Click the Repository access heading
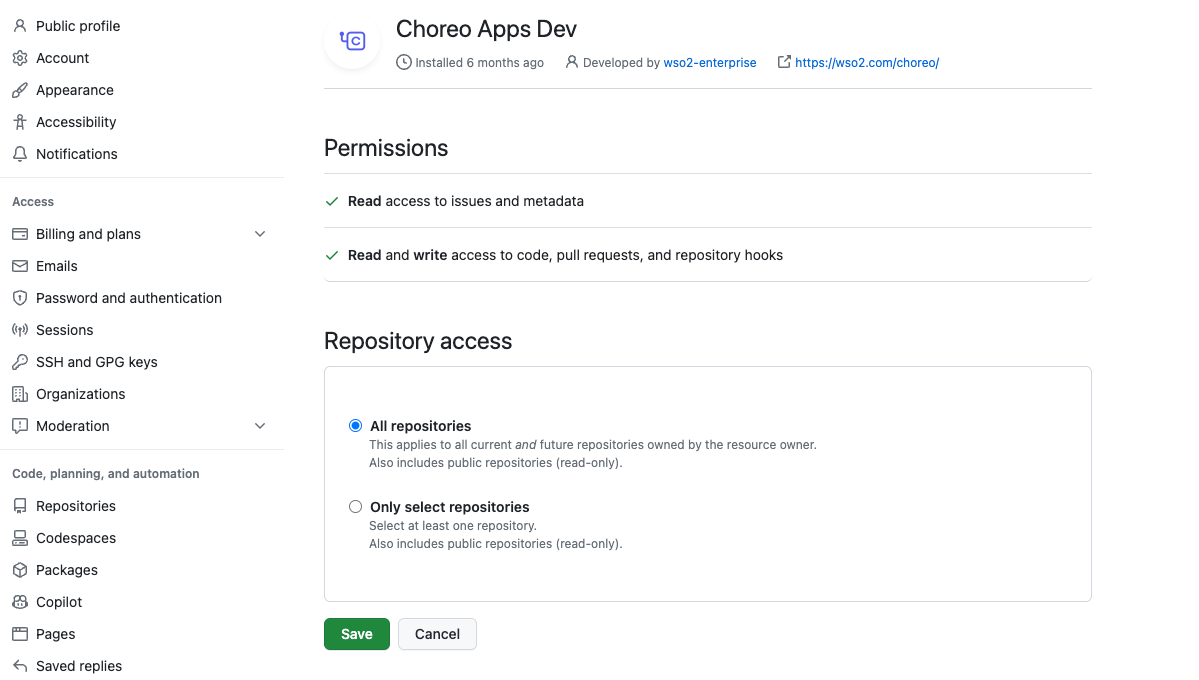Screen dimensions: 1199x680 [x=418, y=341]
